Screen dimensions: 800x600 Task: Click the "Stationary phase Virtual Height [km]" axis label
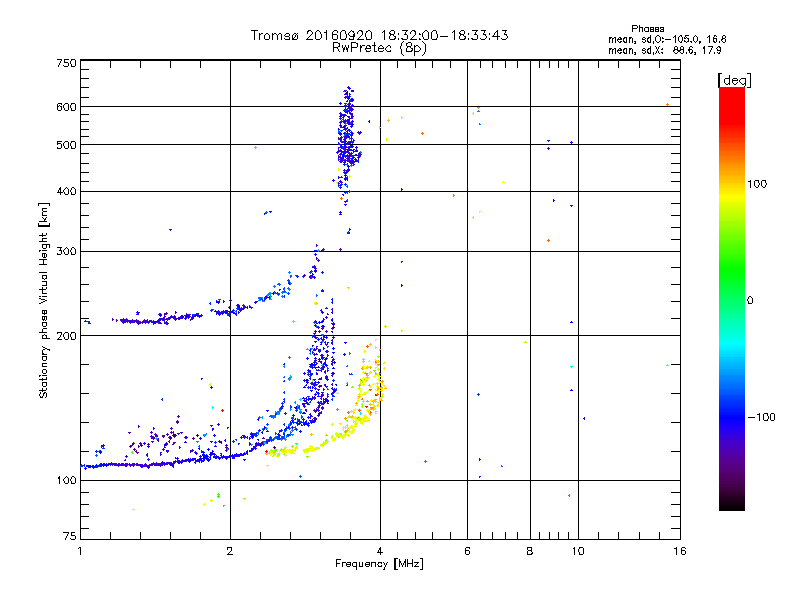43,301
